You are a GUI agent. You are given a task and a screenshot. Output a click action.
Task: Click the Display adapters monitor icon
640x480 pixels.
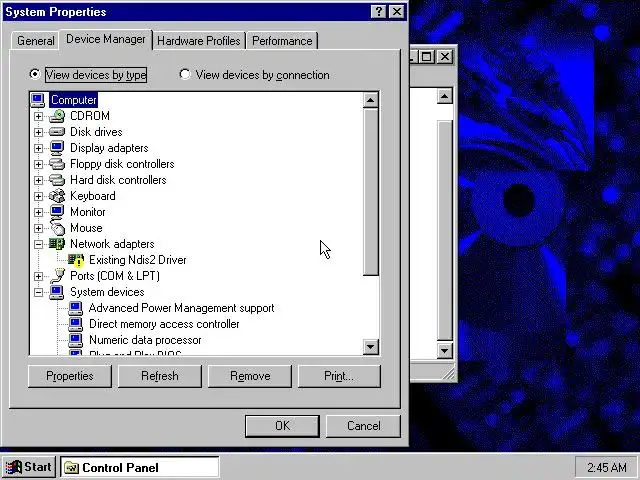(57, 148)
